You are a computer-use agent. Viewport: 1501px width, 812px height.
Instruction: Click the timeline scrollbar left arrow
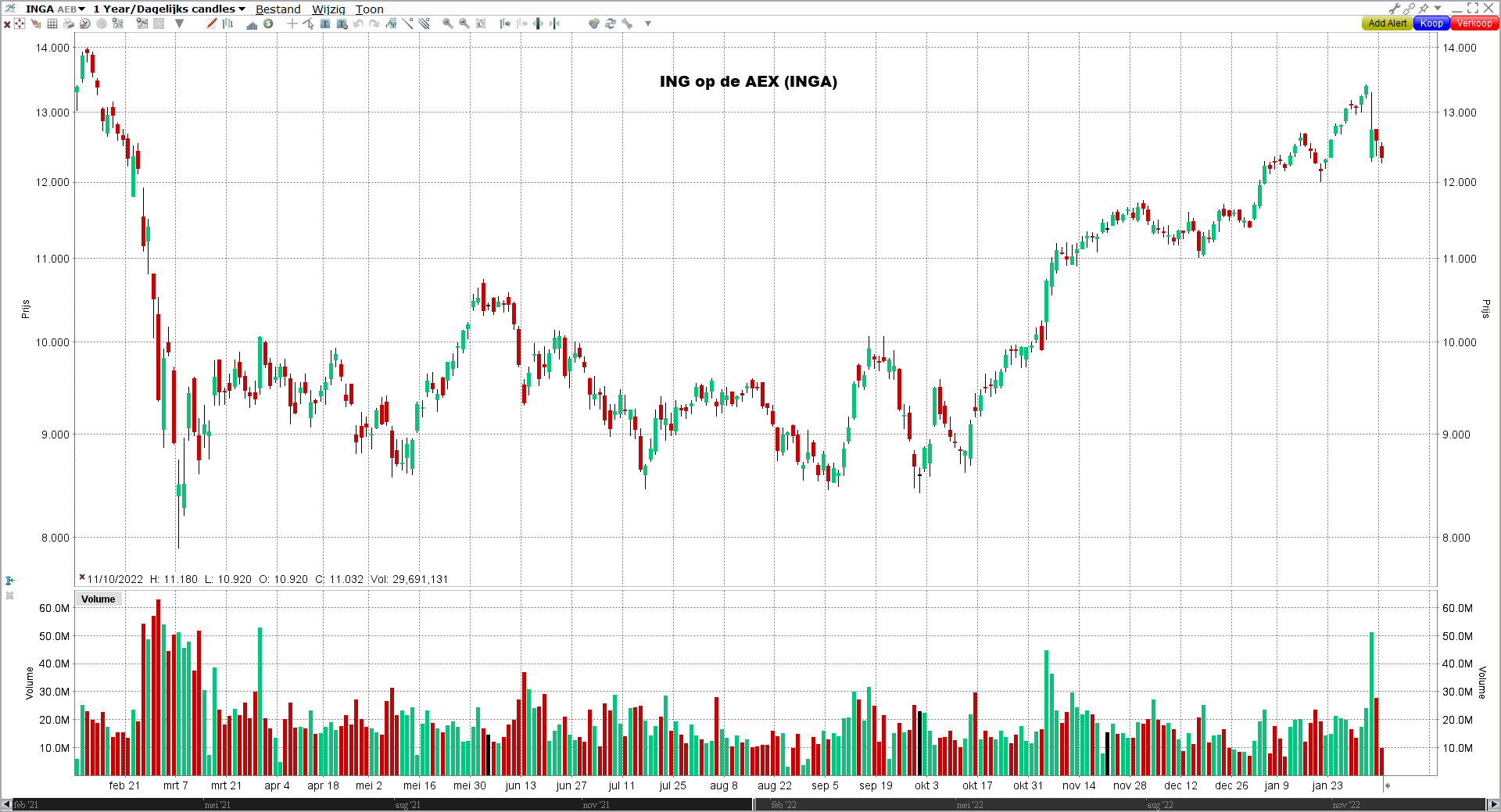(x=6, y=805)
